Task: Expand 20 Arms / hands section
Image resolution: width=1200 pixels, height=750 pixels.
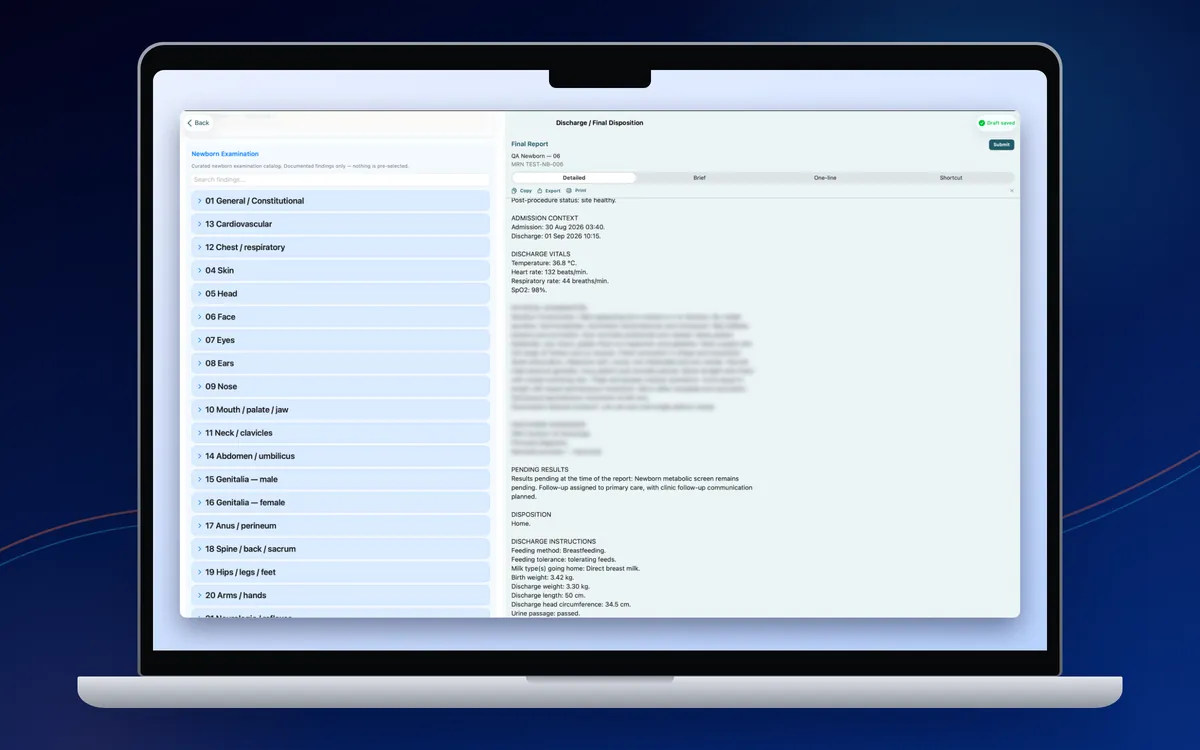Action: pyautogui.click(x=340, y=595)
